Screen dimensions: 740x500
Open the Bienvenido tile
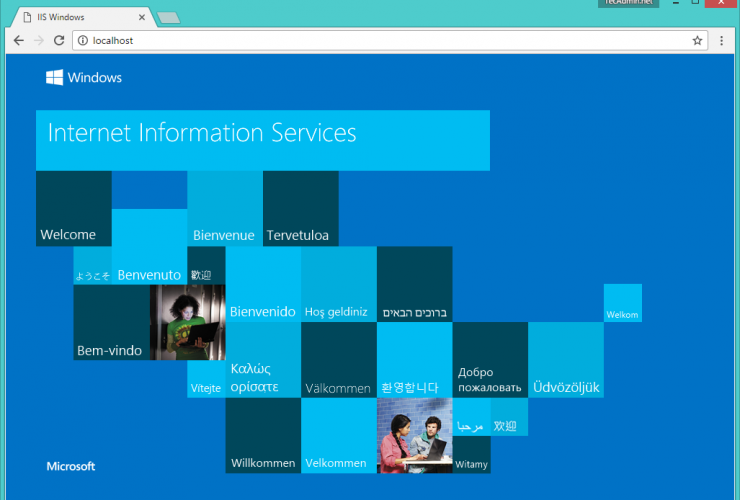click(263, 285)
